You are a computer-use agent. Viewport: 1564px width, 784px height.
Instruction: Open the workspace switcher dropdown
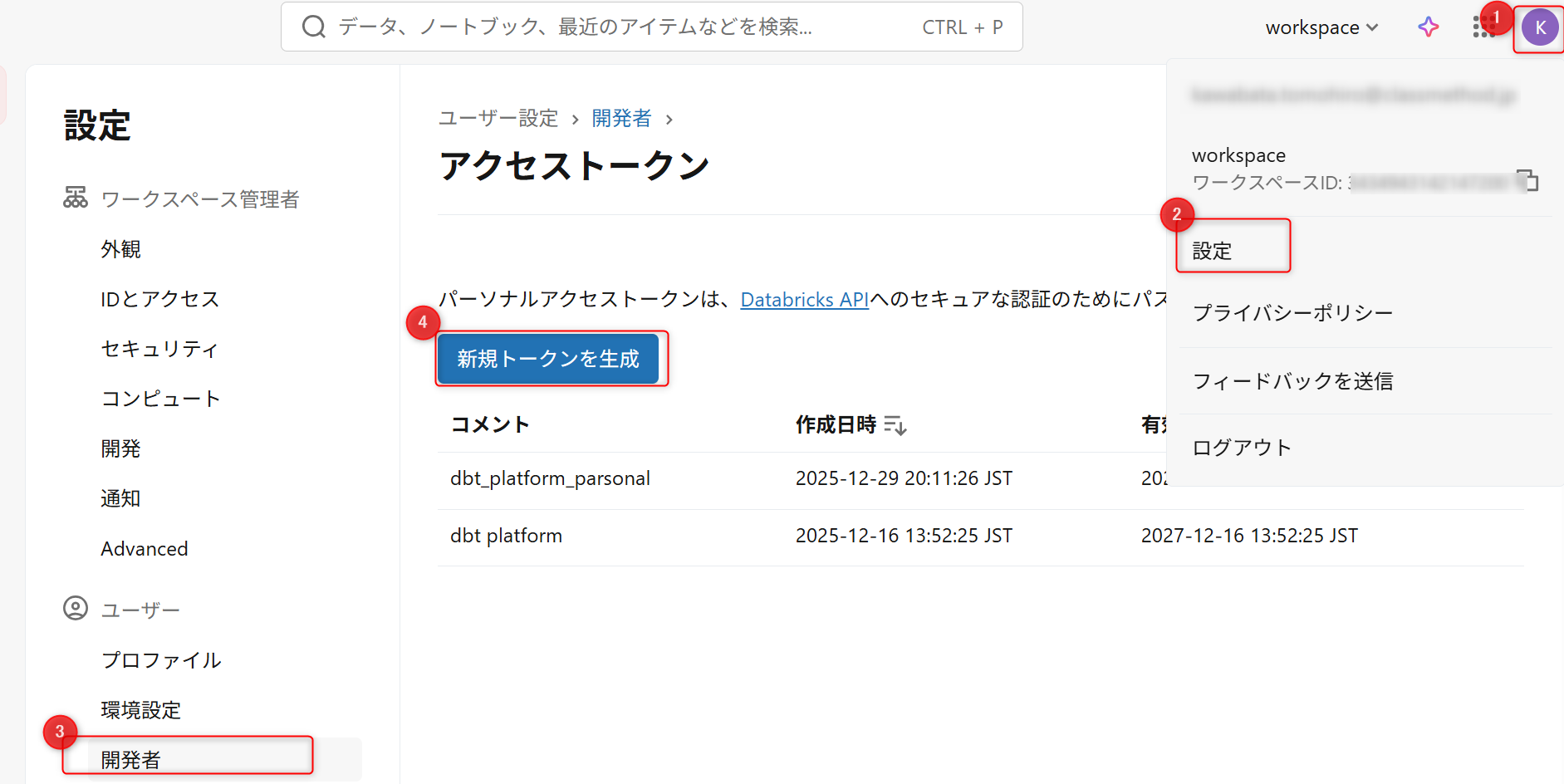[1321, 27]
